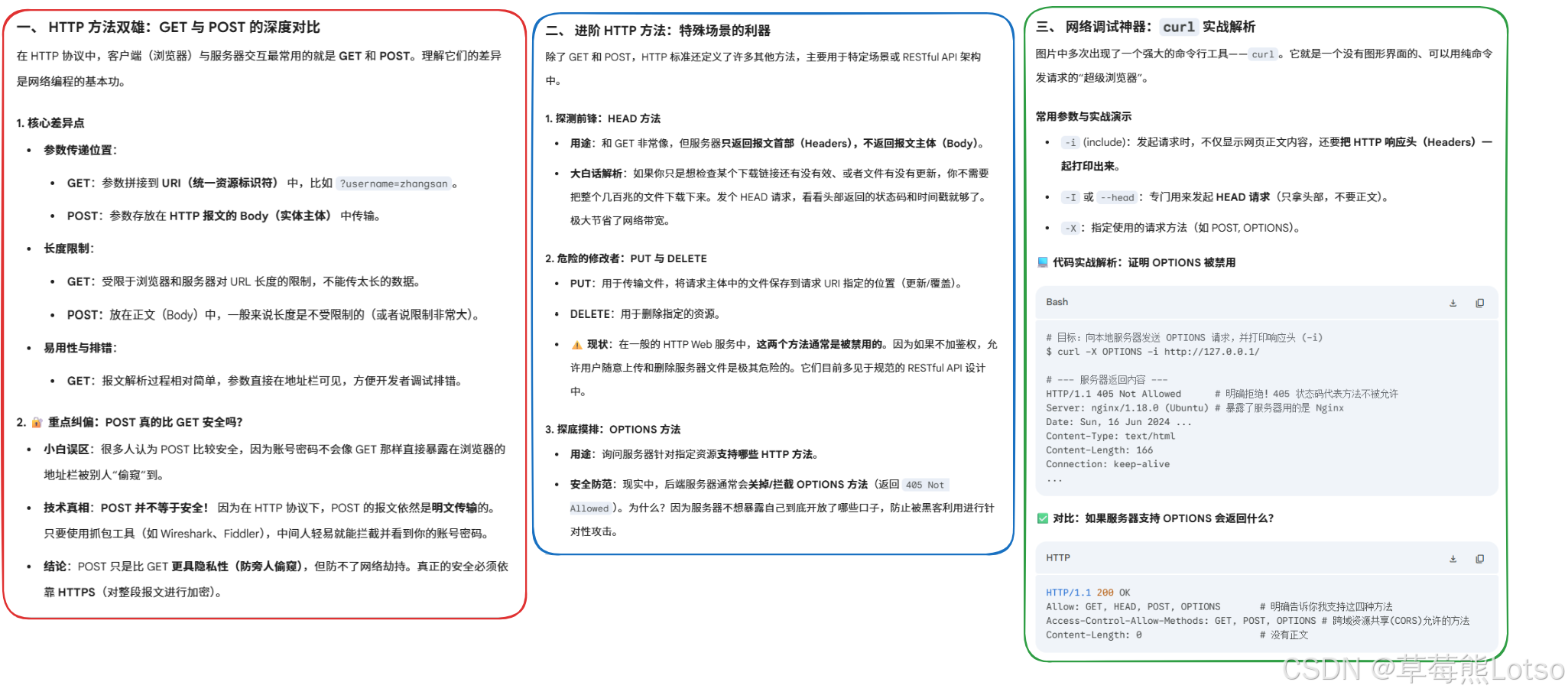Click inline code "-X"
Viewport: 1568px width, 695px height.
click(x=1070, y=228)
